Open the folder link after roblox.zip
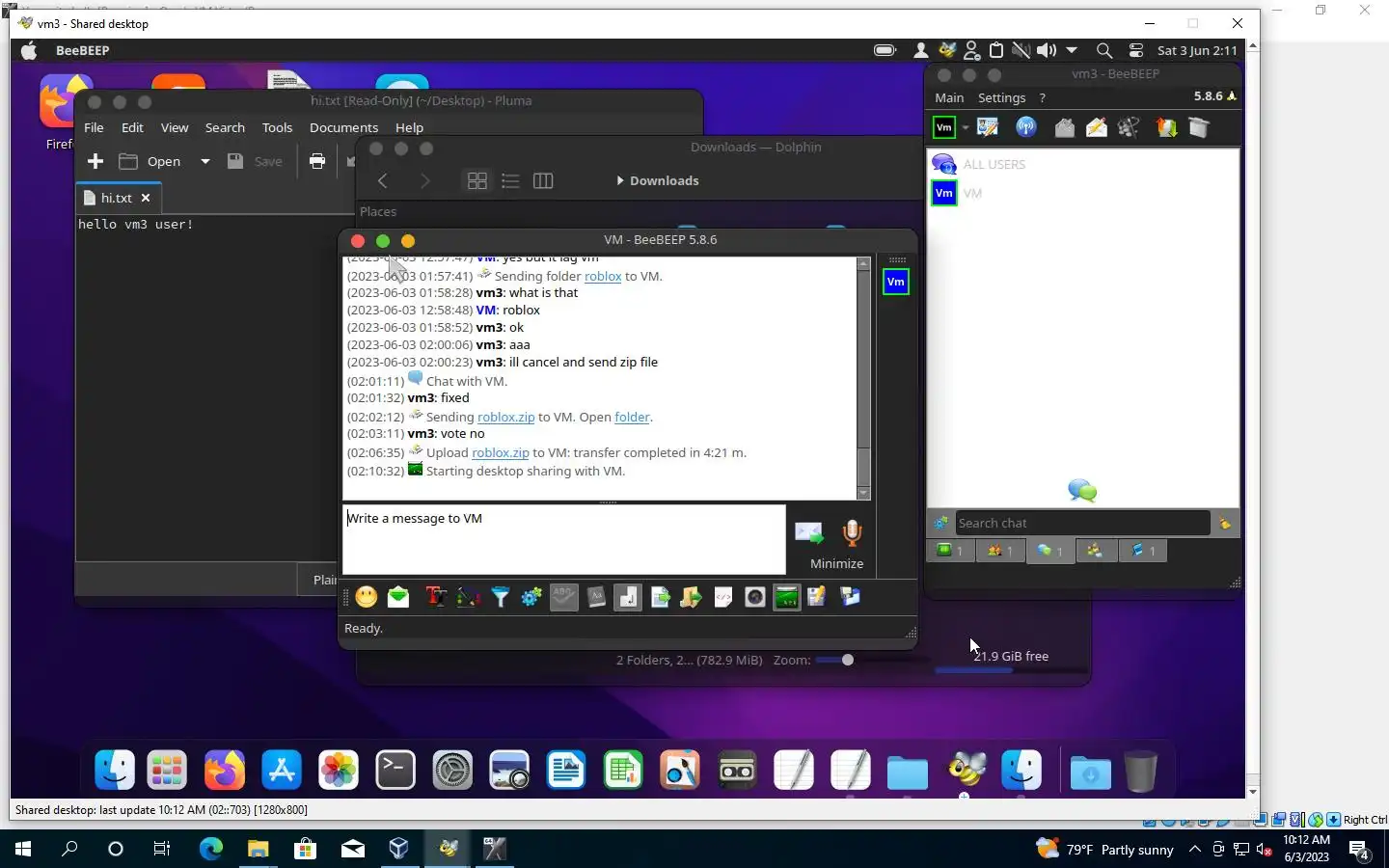The image size is (1389, 868). coord(632,417)
